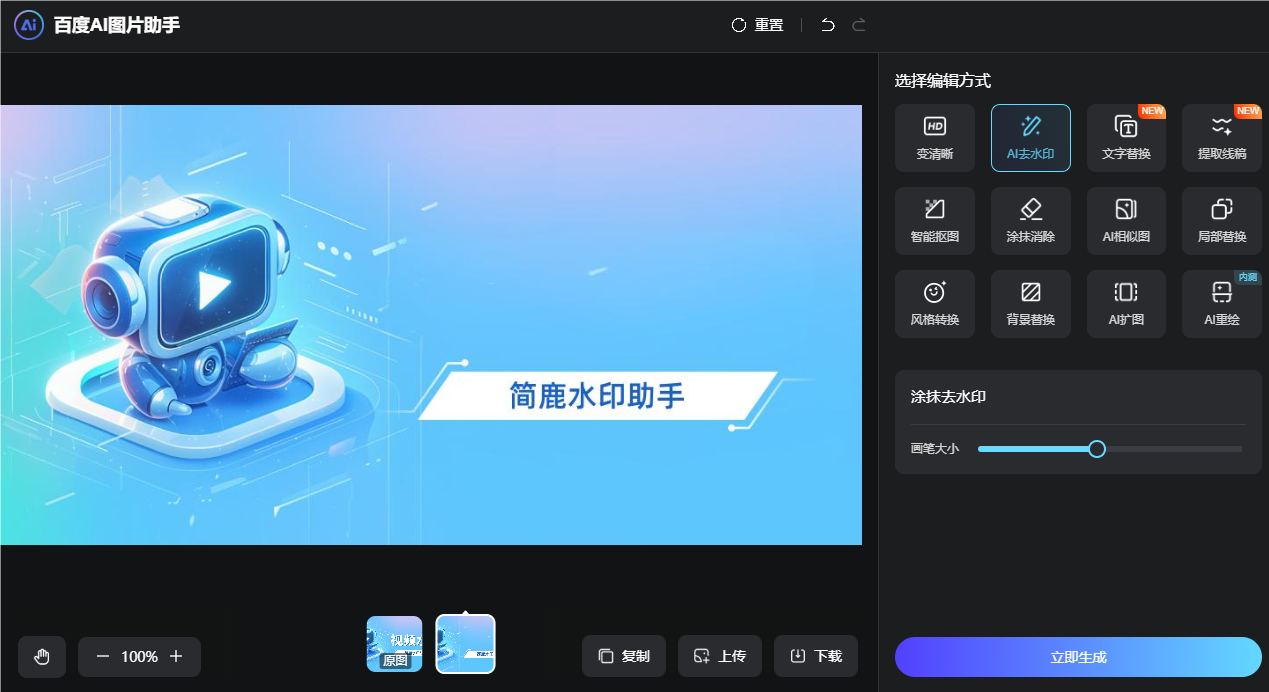Select the 提取线稿 line extraction tool

(1221, 137)
